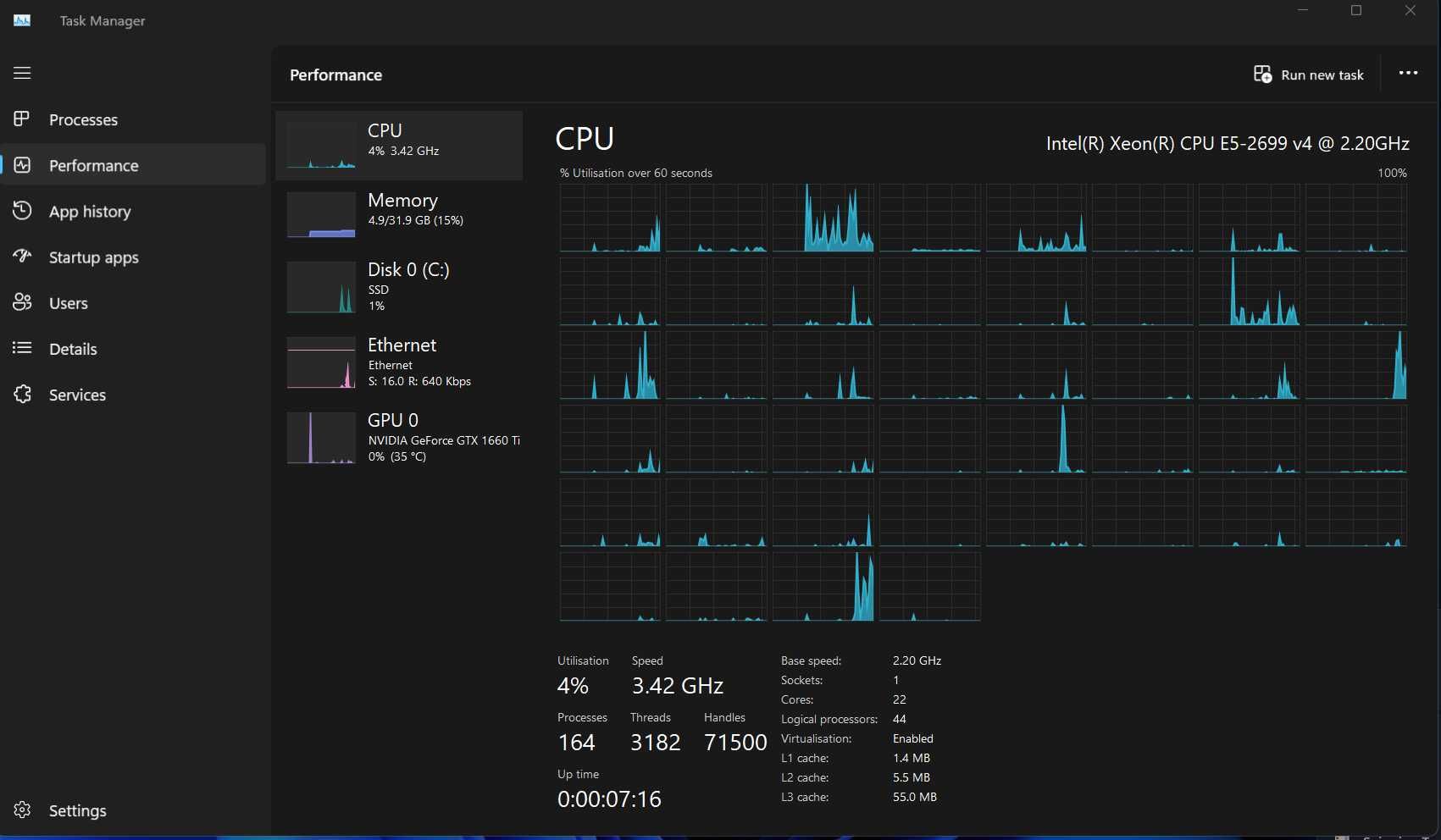The width and height of the screenshot is (1441, 840).
Task: Select Disk 0 (C:) resource title
Action: click(x=408, y=269)
